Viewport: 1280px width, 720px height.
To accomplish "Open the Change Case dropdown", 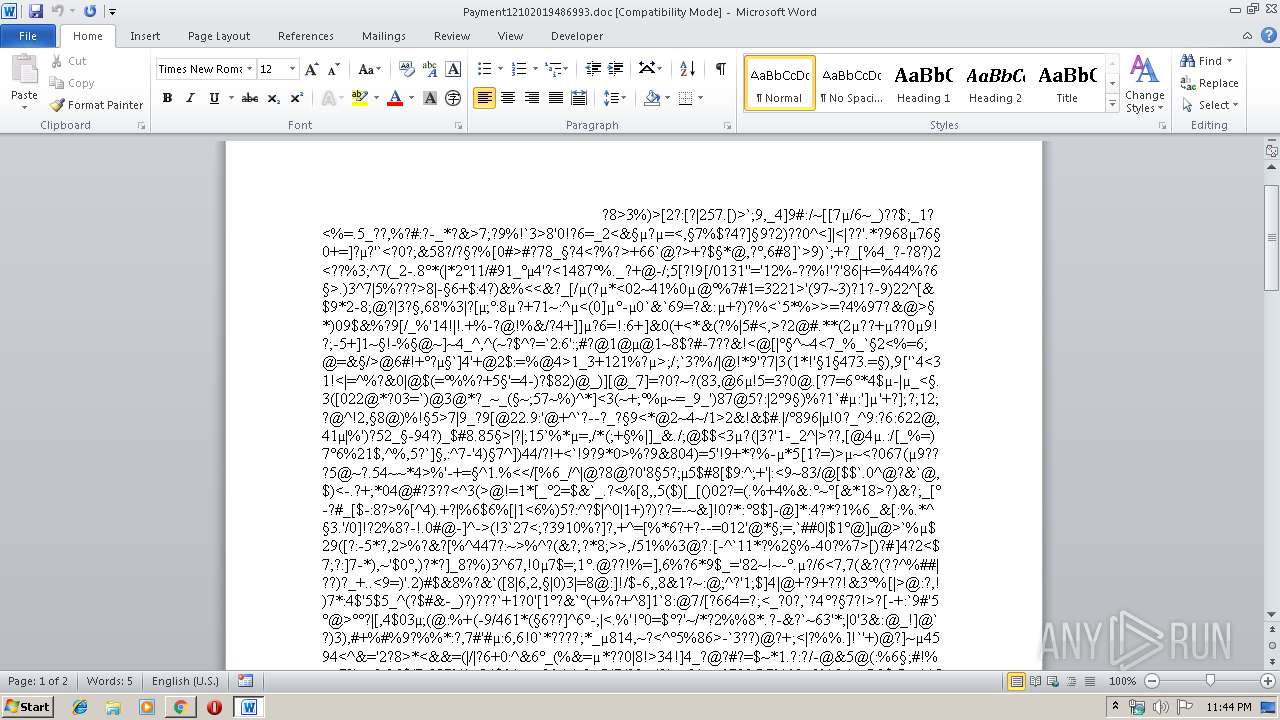I will 369,69.
